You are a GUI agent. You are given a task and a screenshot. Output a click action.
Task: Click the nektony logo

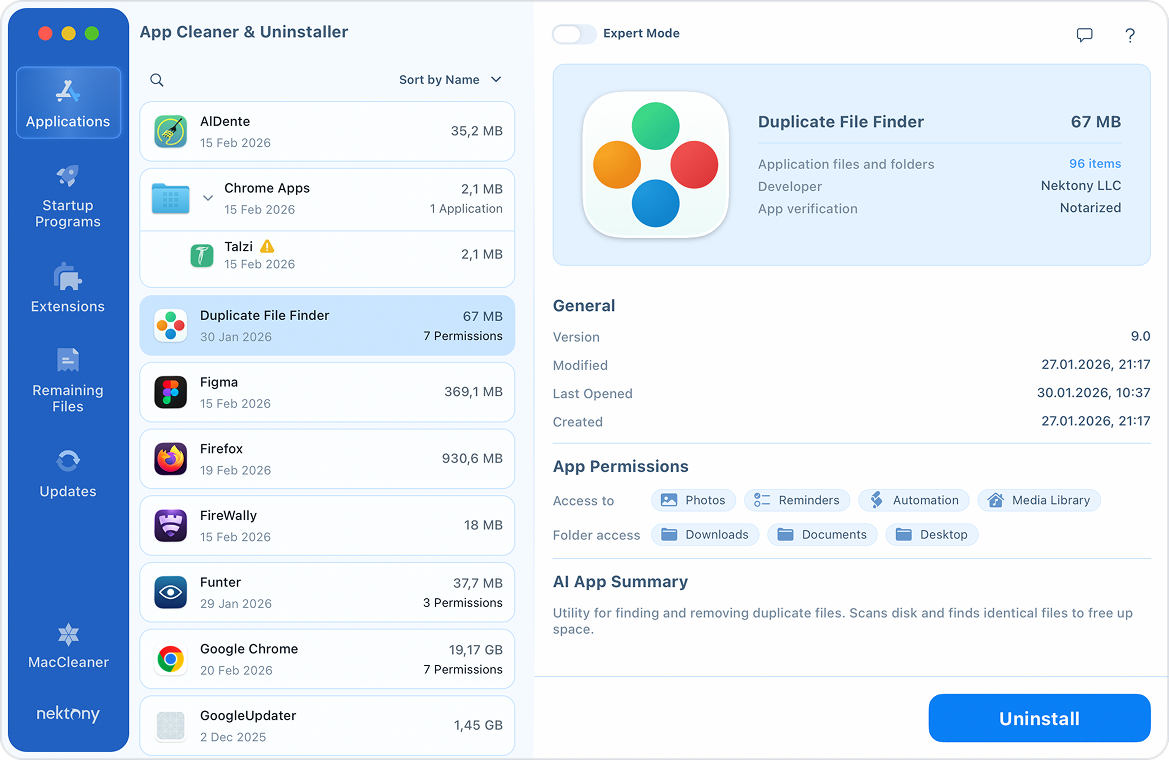pyautogui.click(x=68, y=714)
